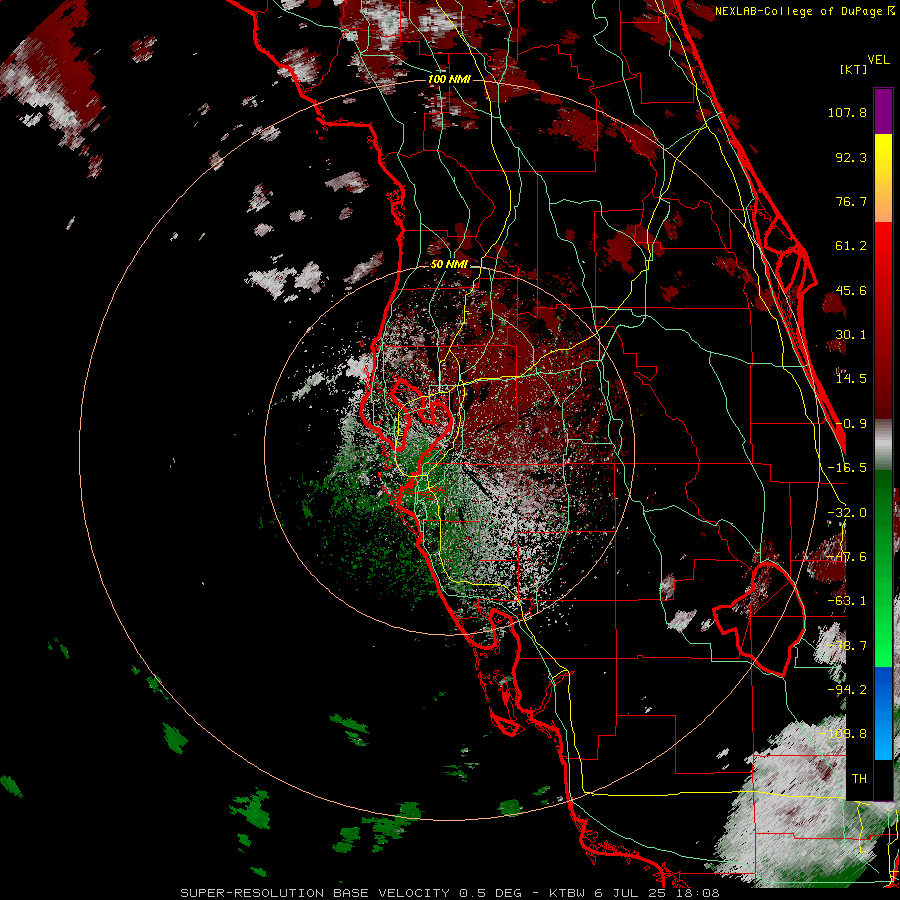Click the -63.1 velocity scale value
The image size is (900, 900).
pos(847,601)
